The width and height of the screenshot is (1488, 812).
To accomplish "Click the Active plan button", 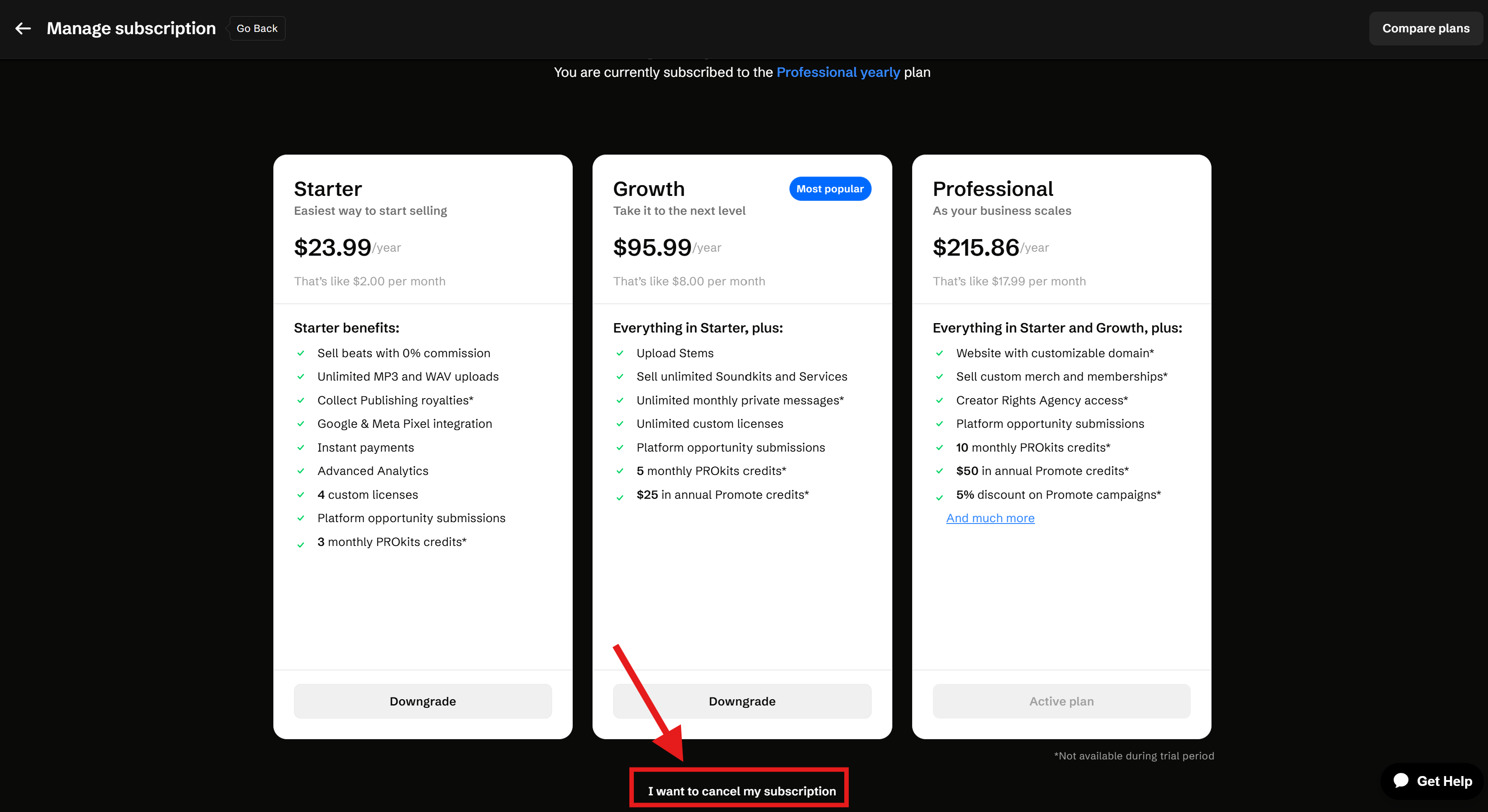I will 1061,701.
